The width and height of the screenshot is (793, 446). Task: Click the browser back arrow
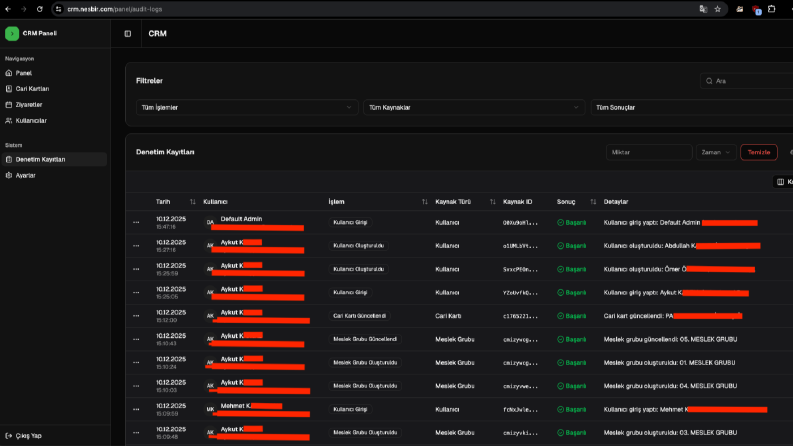click(x=8, y=9)
